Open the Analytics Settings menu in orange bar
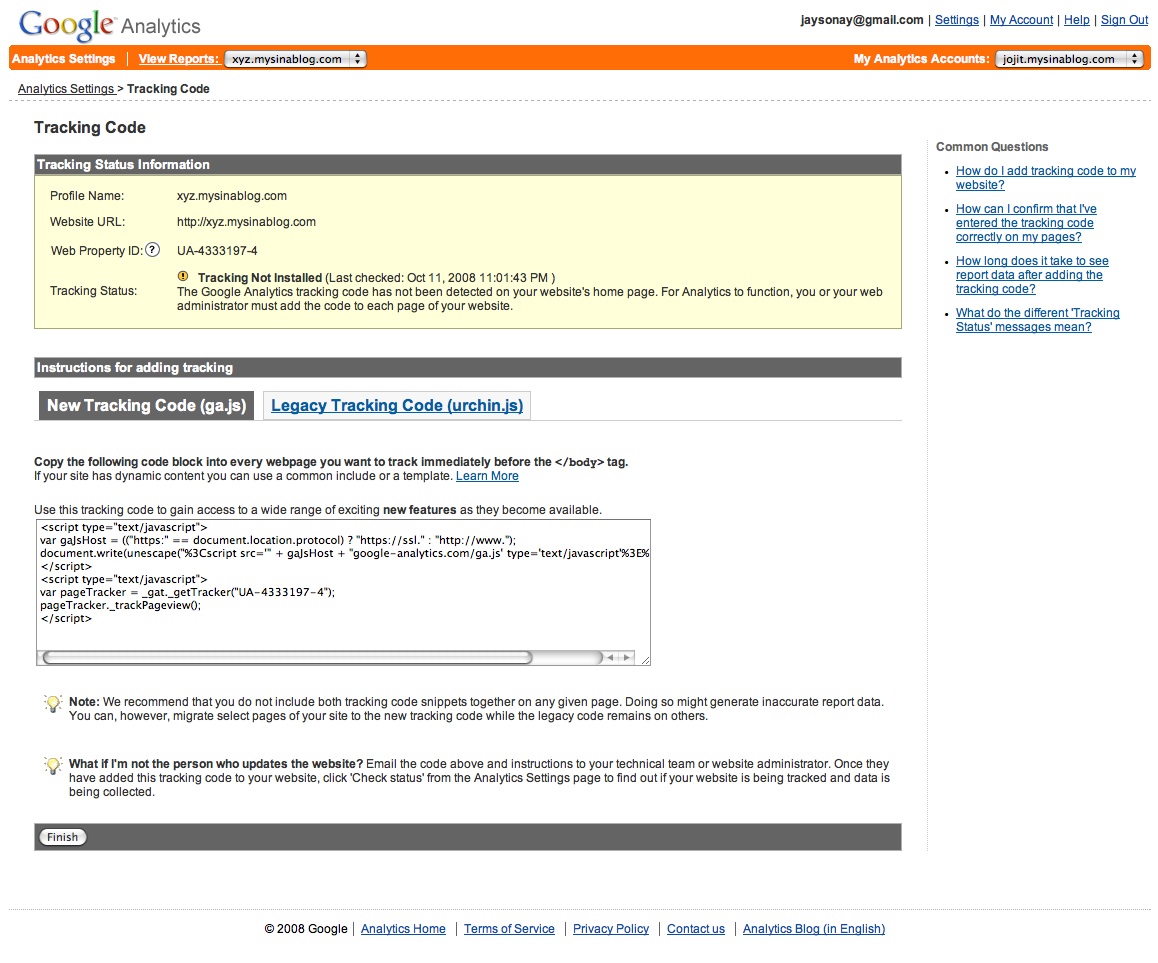The image size is (1158, 963). (x=64, y=59)
